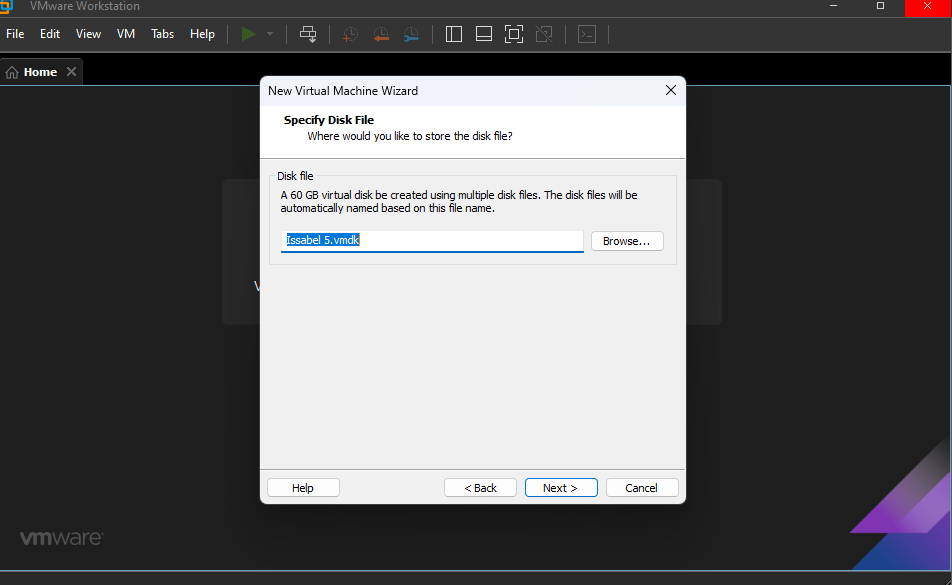Click the Browse... button
Viewport: 952px width, 585px height.
tap(627, 241)
